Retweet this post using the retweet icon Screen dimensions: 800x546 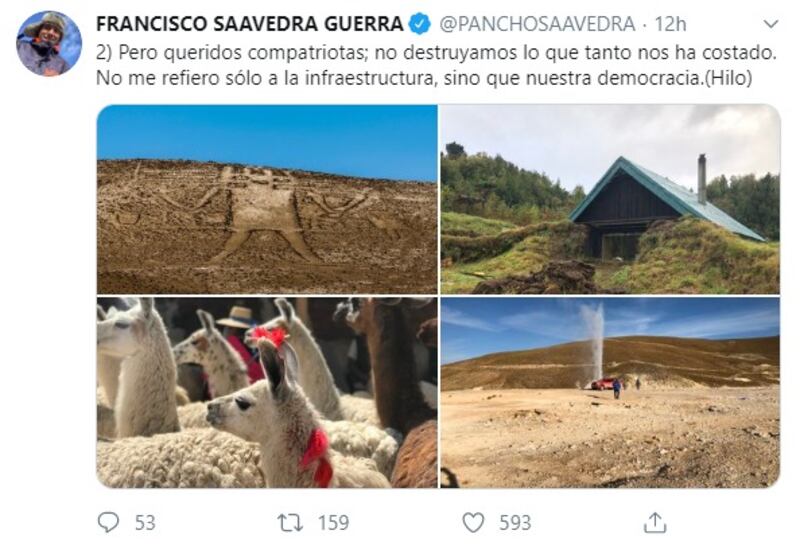[290, 523]
